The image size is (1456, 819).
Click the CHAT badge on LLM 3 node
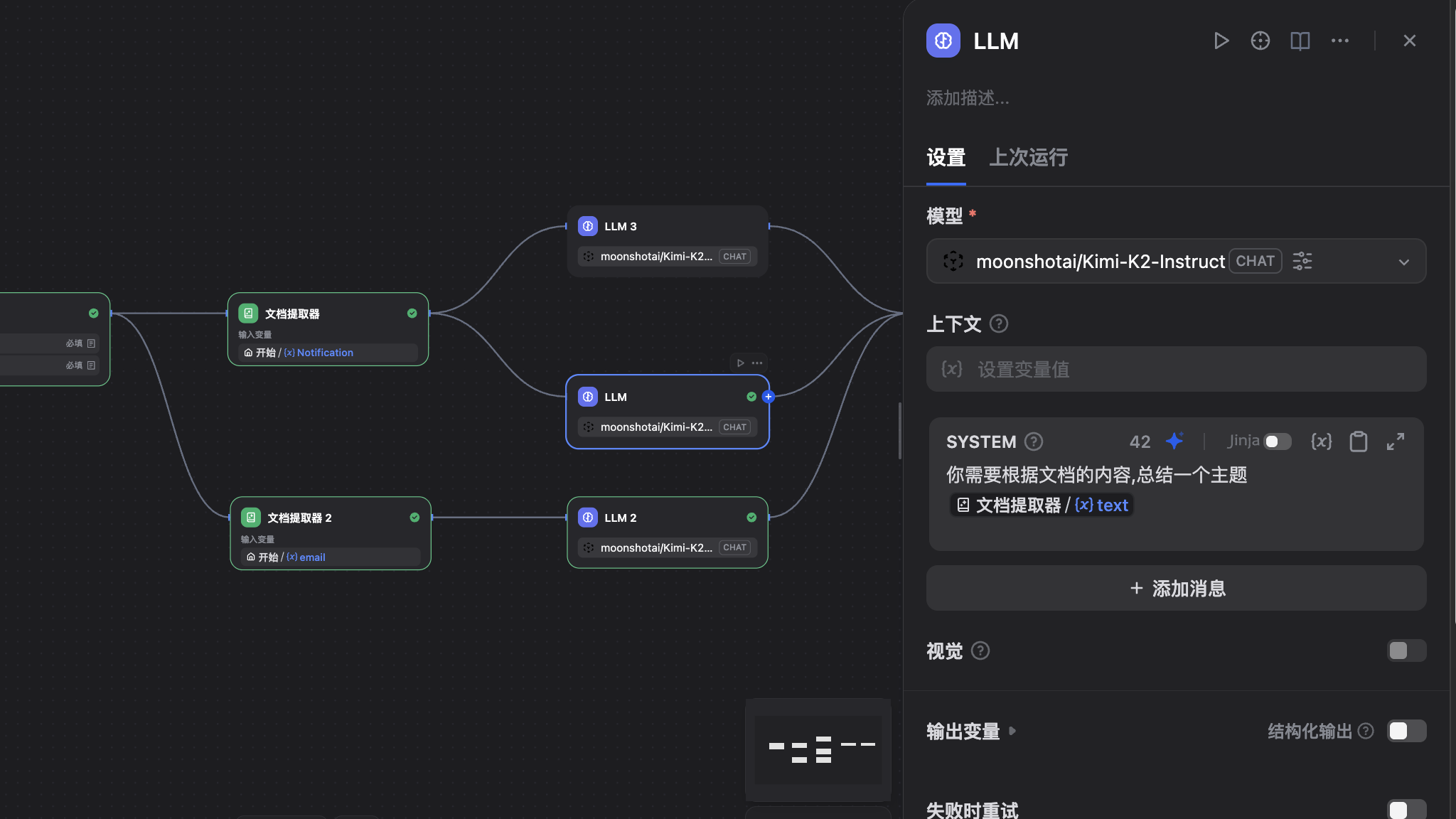734,257
